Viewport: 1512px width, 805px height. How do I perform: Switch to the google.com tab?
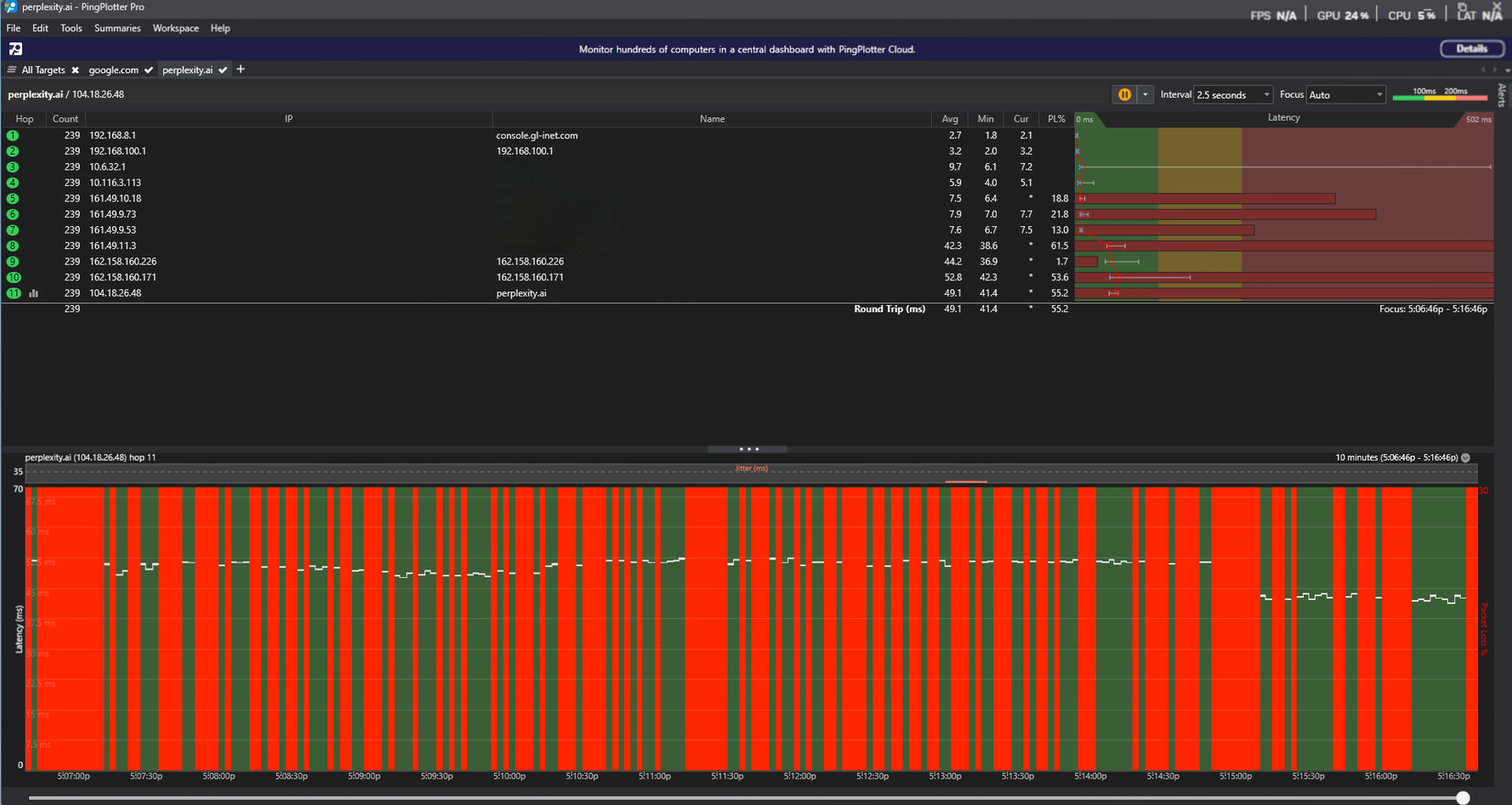click(x=114, y=70)
